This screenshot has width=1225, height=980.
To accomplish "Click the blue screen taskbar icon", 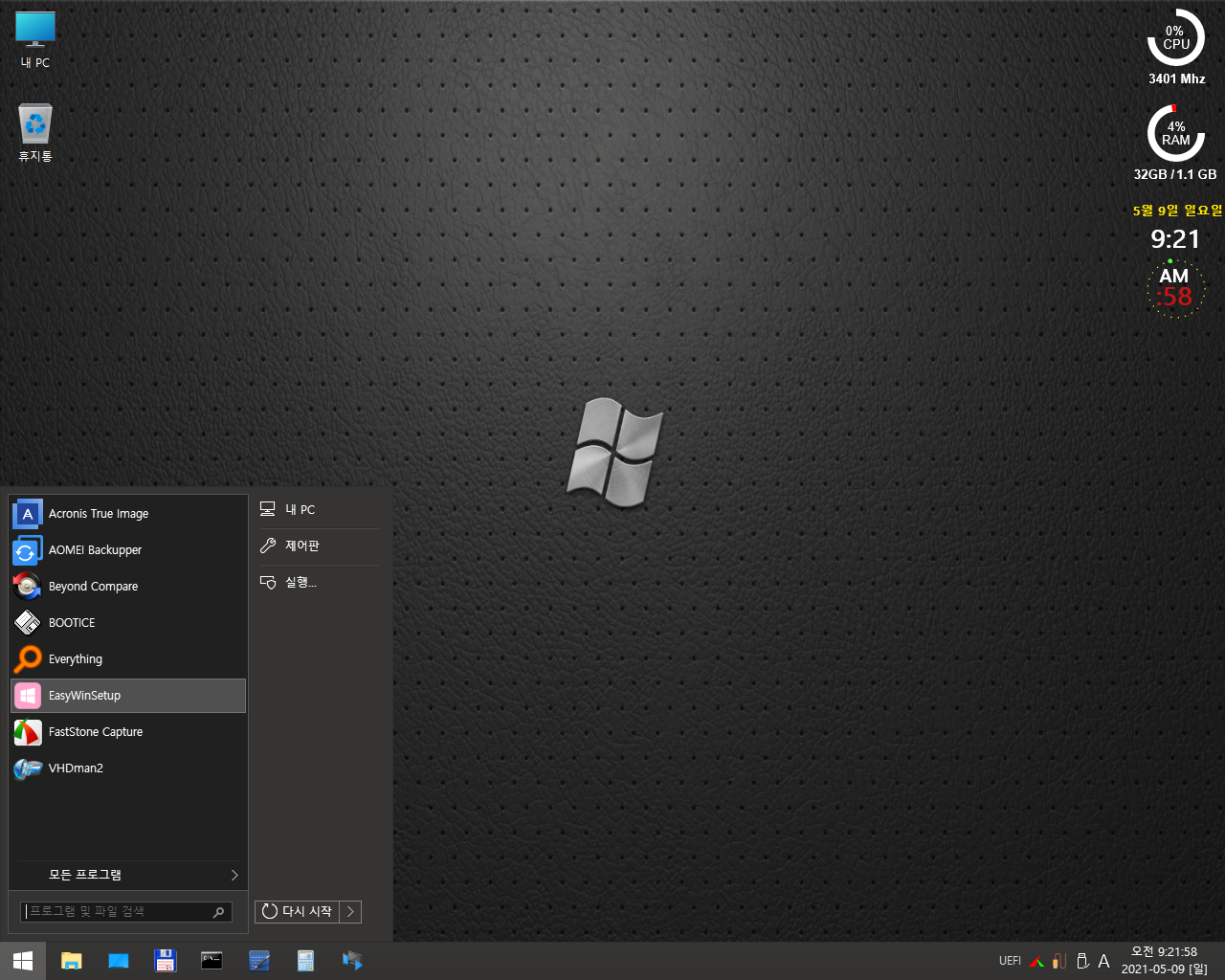I will click(119, 961).
